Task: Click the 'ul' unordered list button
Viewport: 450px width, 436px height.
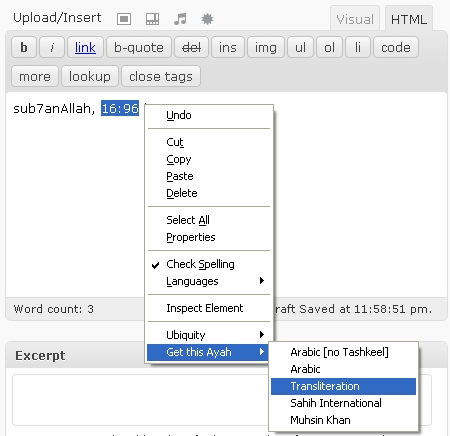Action: tap(300, 47)
